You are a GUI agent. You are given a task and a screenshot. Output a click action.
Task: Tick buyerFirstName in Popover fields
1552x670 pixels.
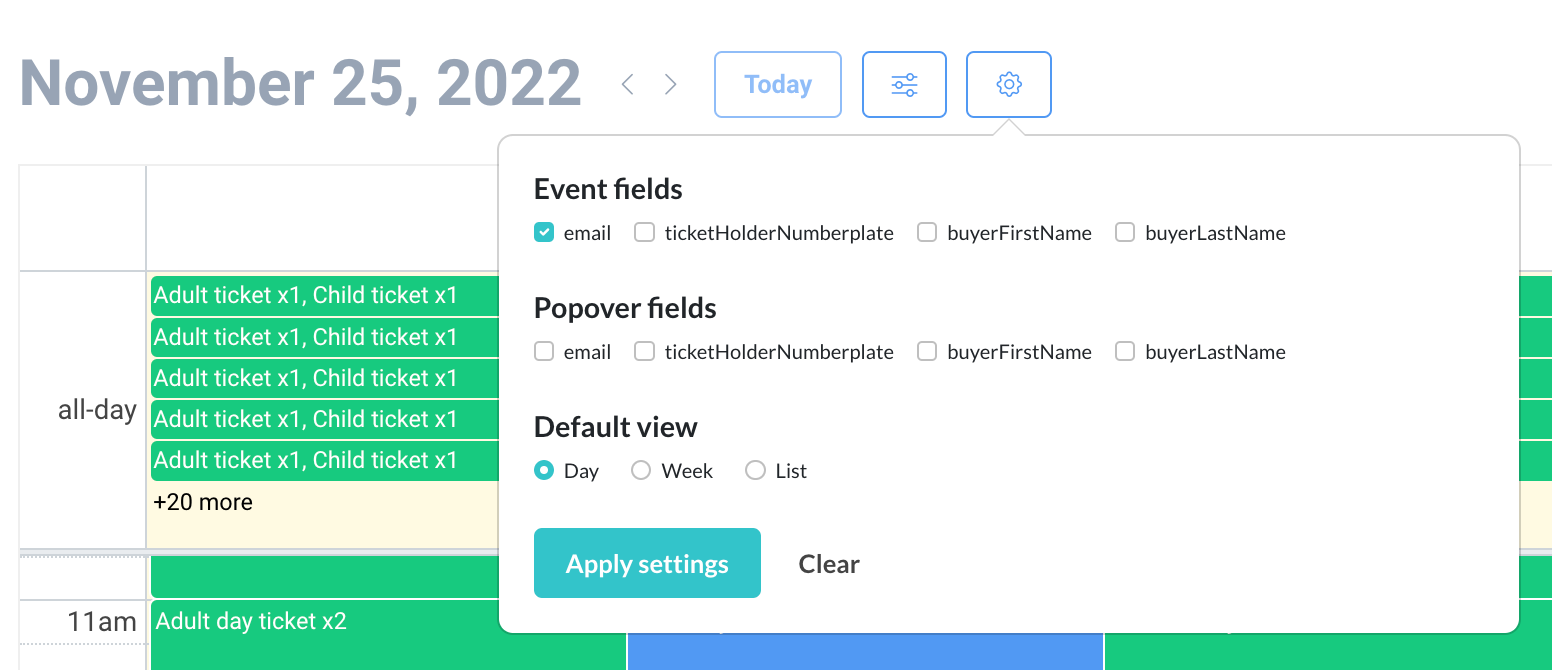coord(928,352)
